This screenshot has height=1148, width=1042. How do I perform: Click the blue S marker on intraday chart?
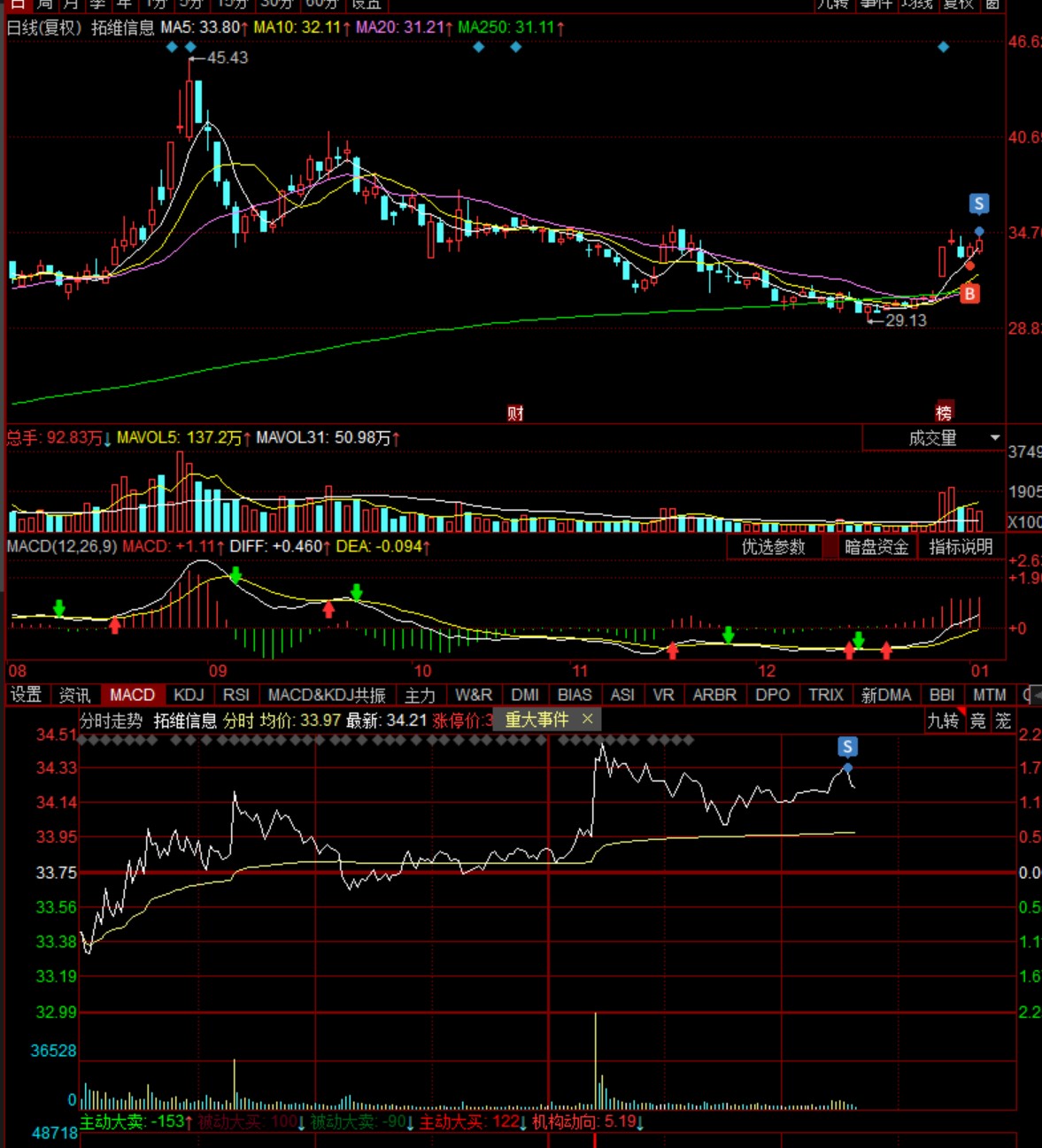(x=847, y=747)
